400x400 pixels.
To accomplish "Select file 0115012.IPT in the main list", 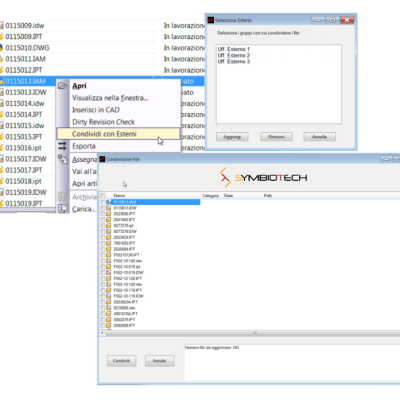I will [x=24, y=70].
